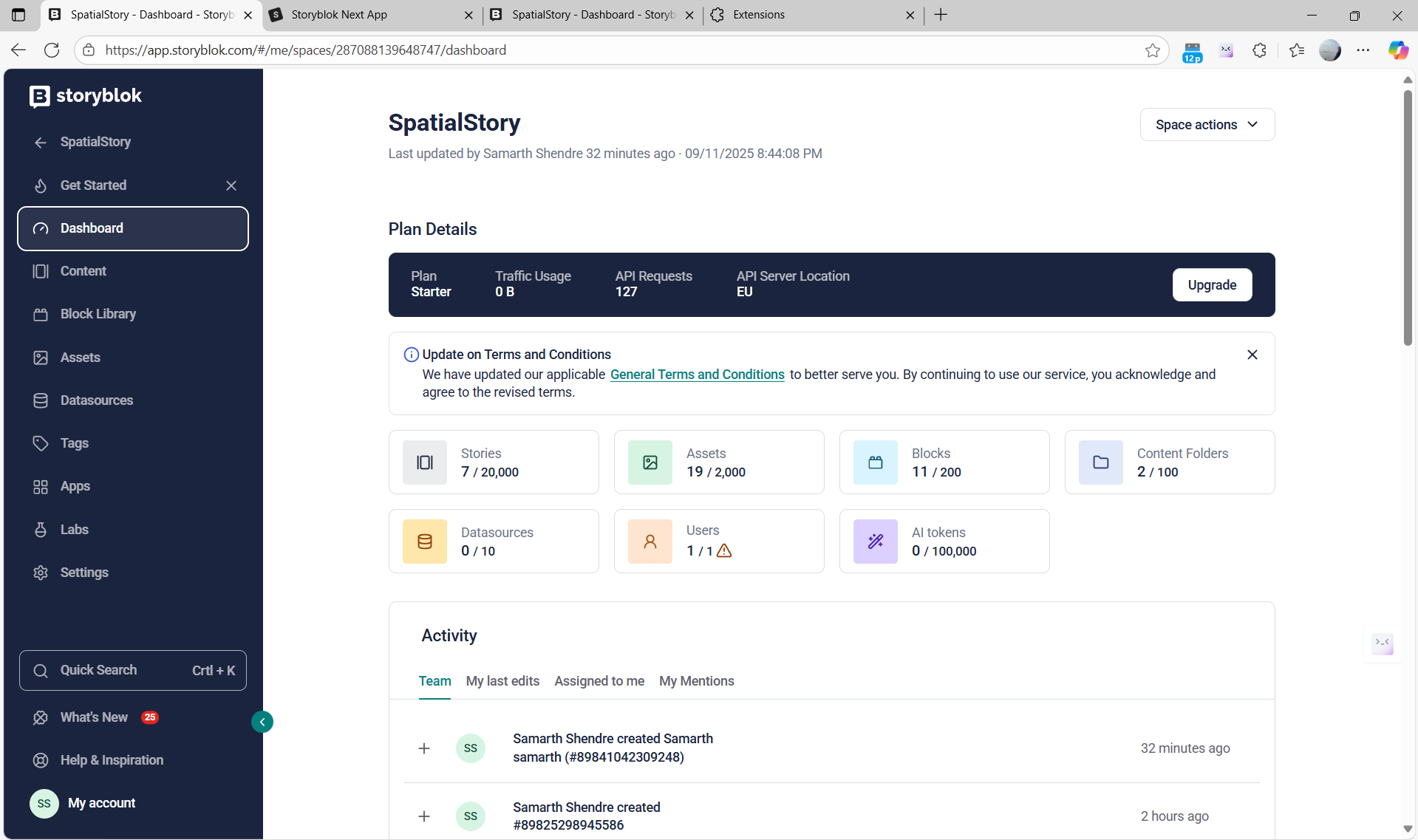
Task: Open the Datasources sidebar section
Action: [x=133, y=400]
